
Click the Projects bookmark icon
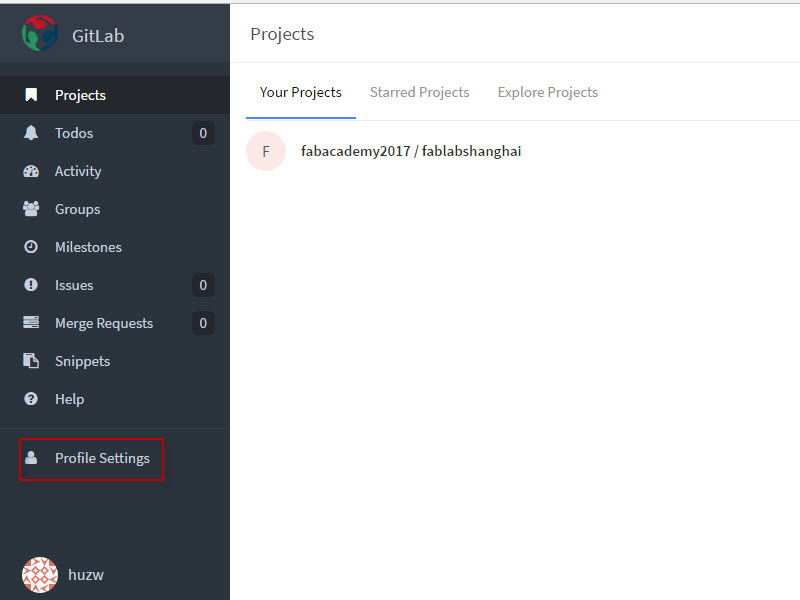pos(31,94)
